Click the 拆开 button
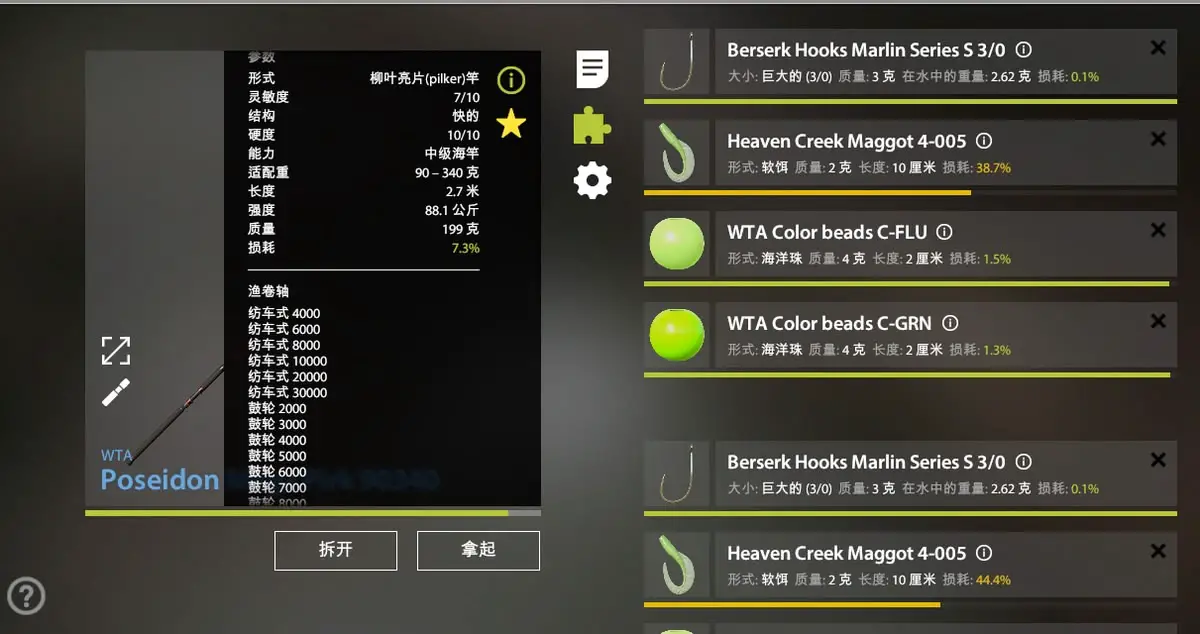 tap(336, 550)
